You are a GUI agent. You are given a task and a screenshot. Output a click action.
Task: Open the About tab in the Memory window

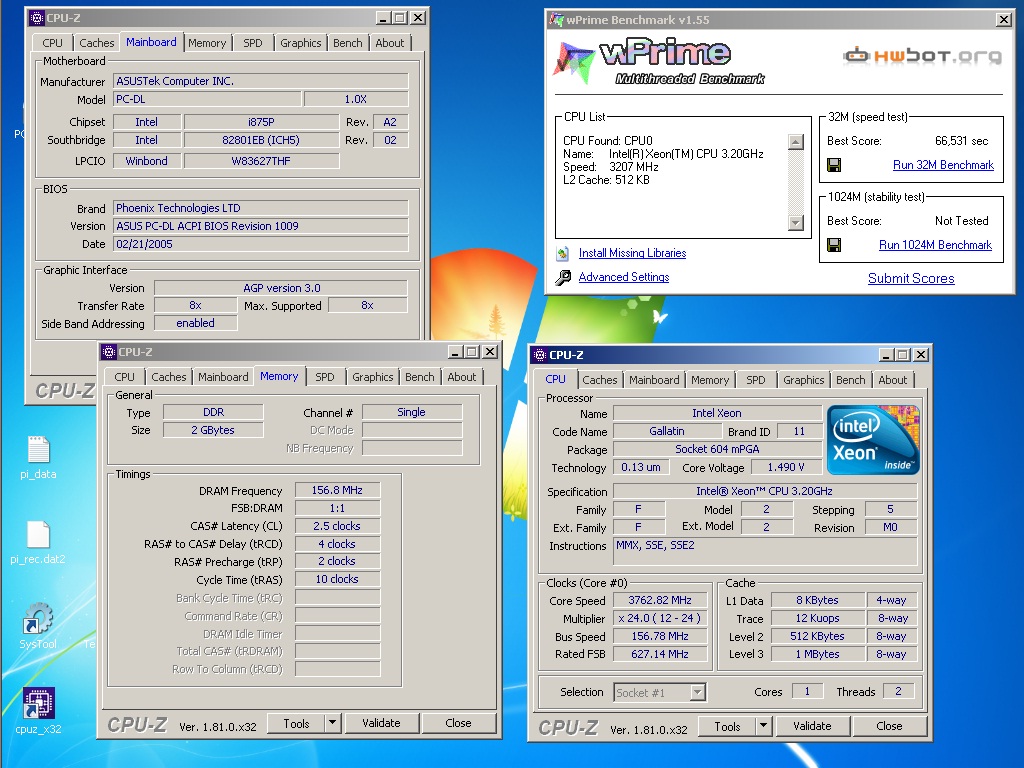(x=462, y=377)
